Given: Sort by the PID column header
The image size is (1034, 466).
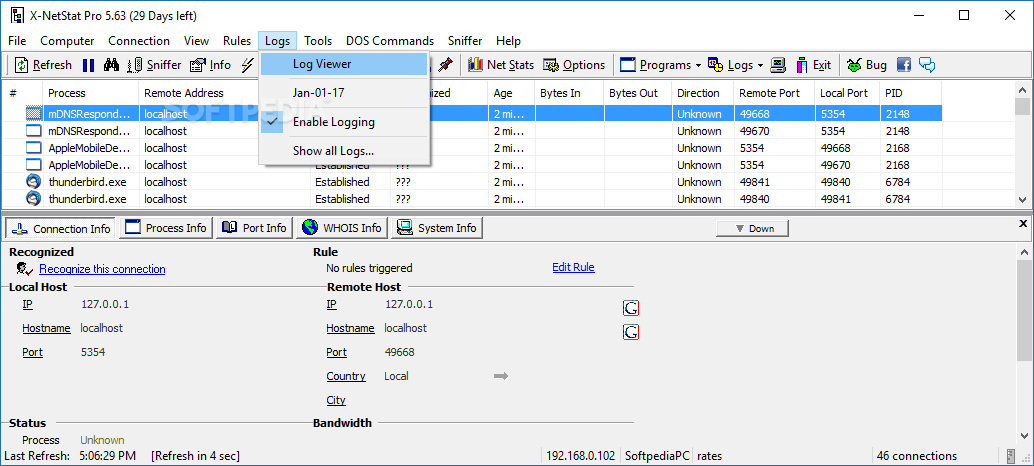Looking at the screenshot, I should pos(911,93).
